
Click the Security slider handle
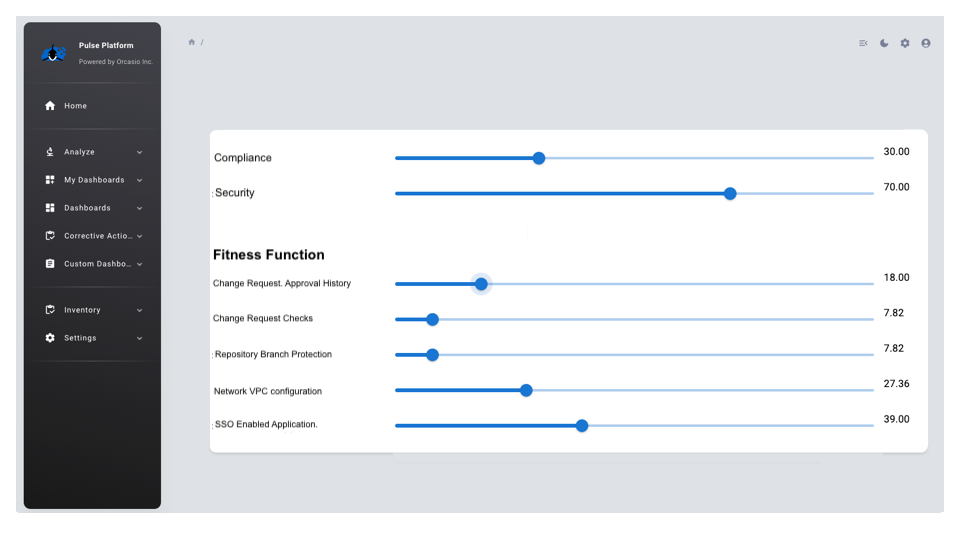click(x=730, y=193)
